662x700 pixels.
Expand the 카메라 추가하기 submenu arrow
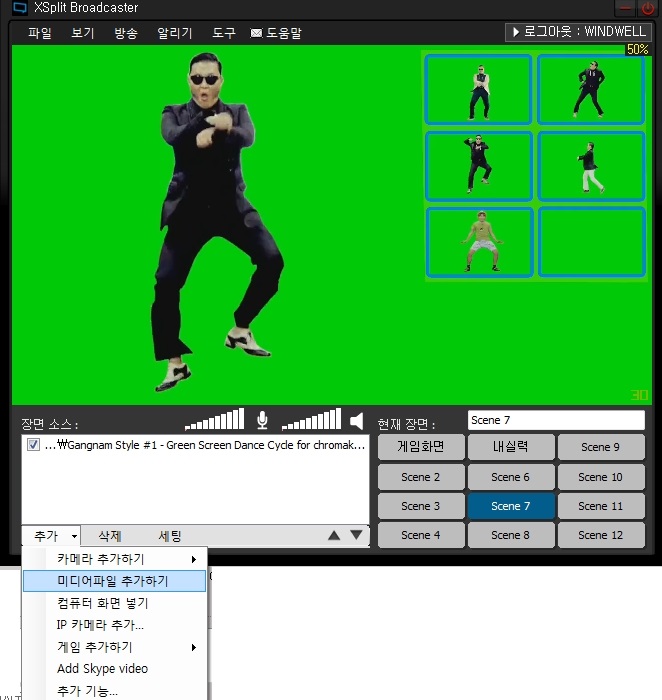[x=194, y=559]
